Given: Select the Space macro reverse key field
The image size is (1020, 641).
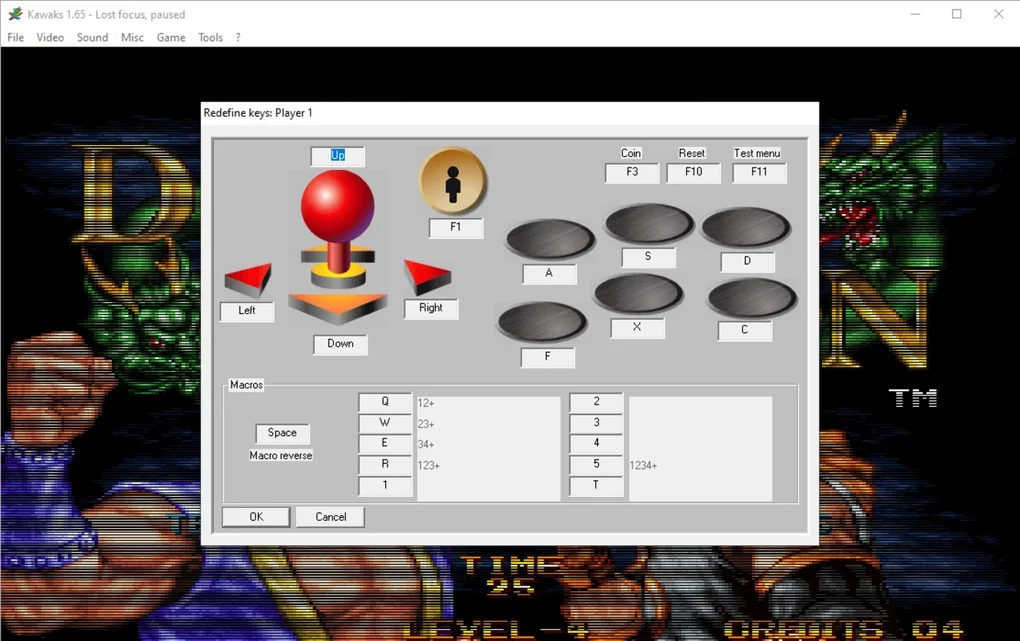Looking at the screenshot, I should [x=282, y=433].
